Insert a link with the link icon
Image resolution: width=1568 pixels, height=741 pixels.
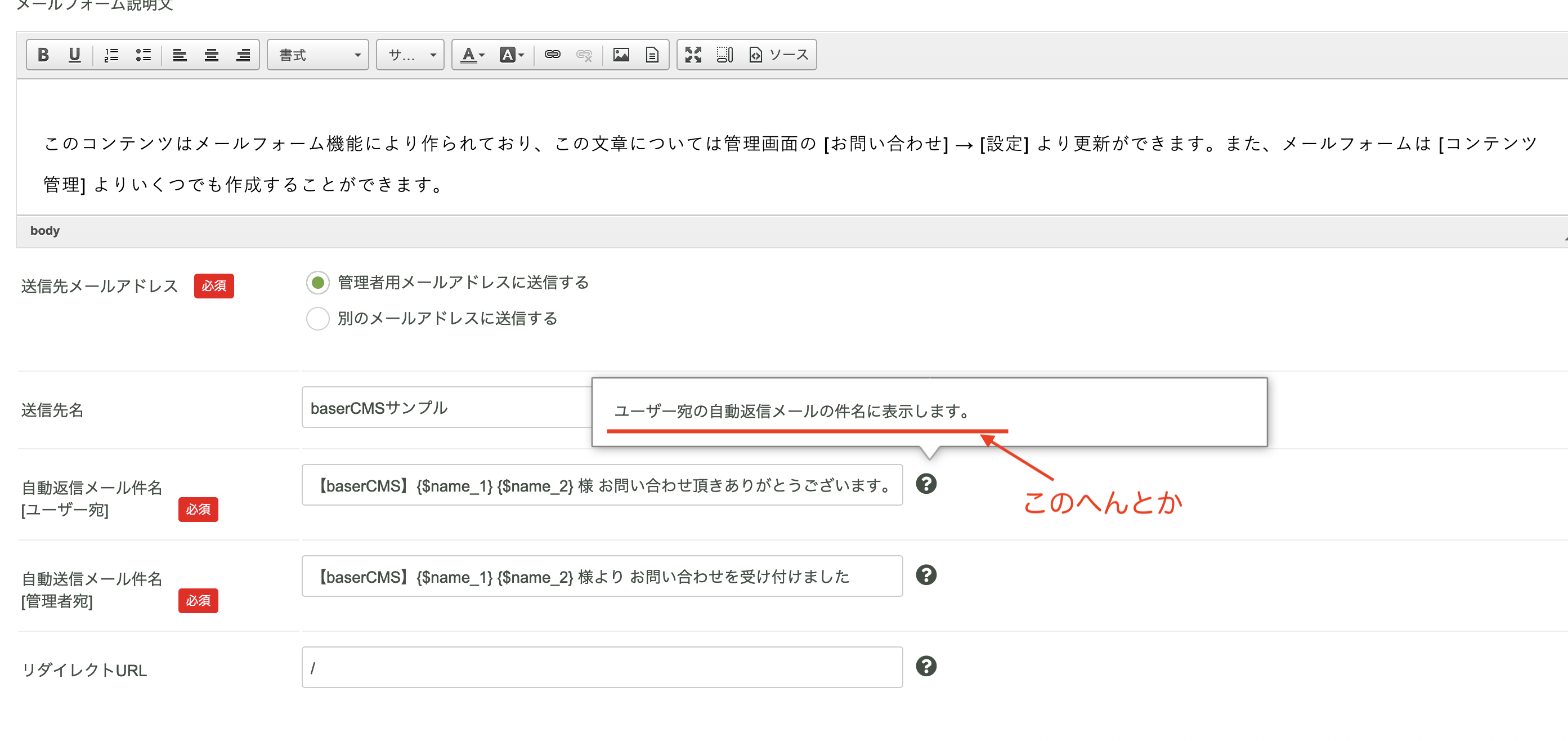(x=553, y=54)
